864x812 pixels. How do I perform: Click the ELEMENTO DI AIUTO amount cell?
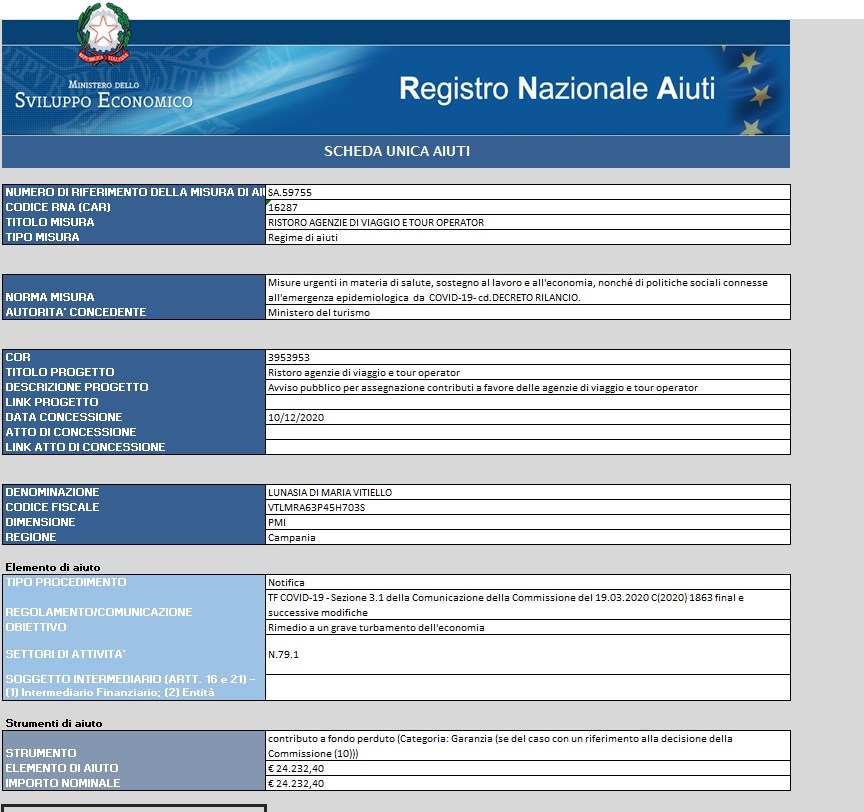[528, 768]
